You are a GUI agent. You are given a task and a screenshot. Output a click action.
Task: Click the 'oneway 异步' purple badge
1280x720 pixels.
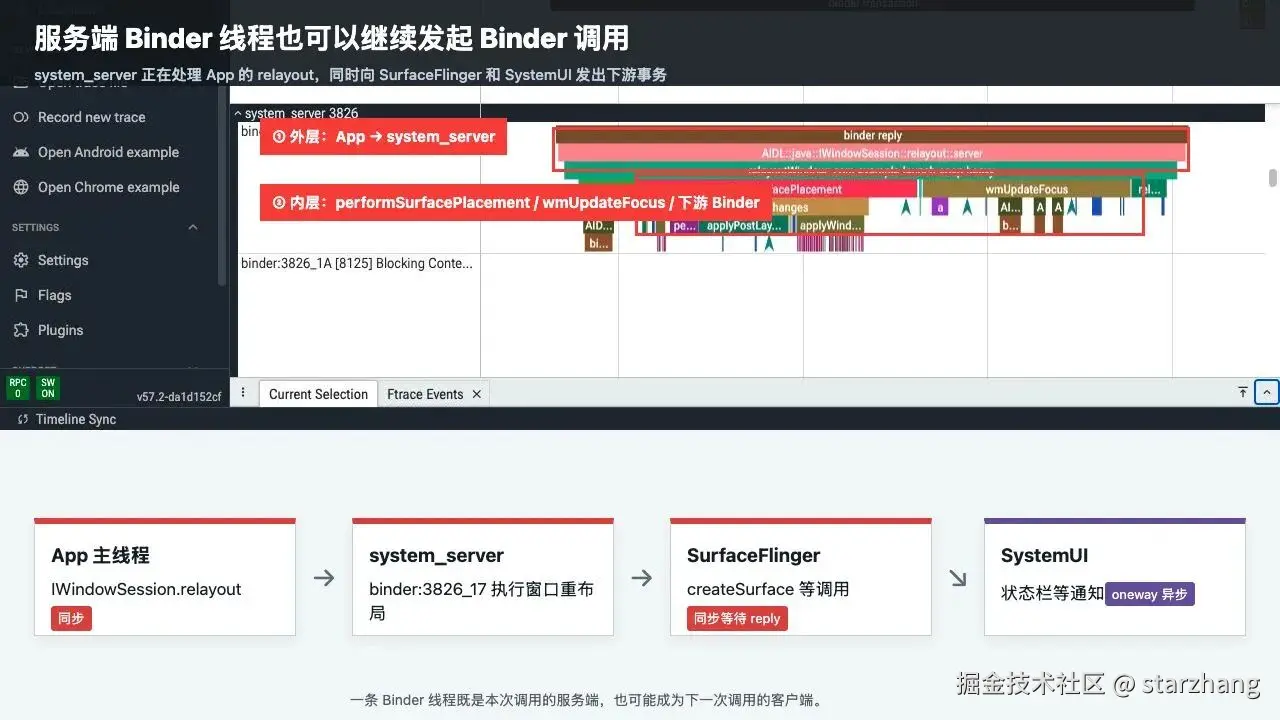pyautogui.click(x=1150, y=594)
